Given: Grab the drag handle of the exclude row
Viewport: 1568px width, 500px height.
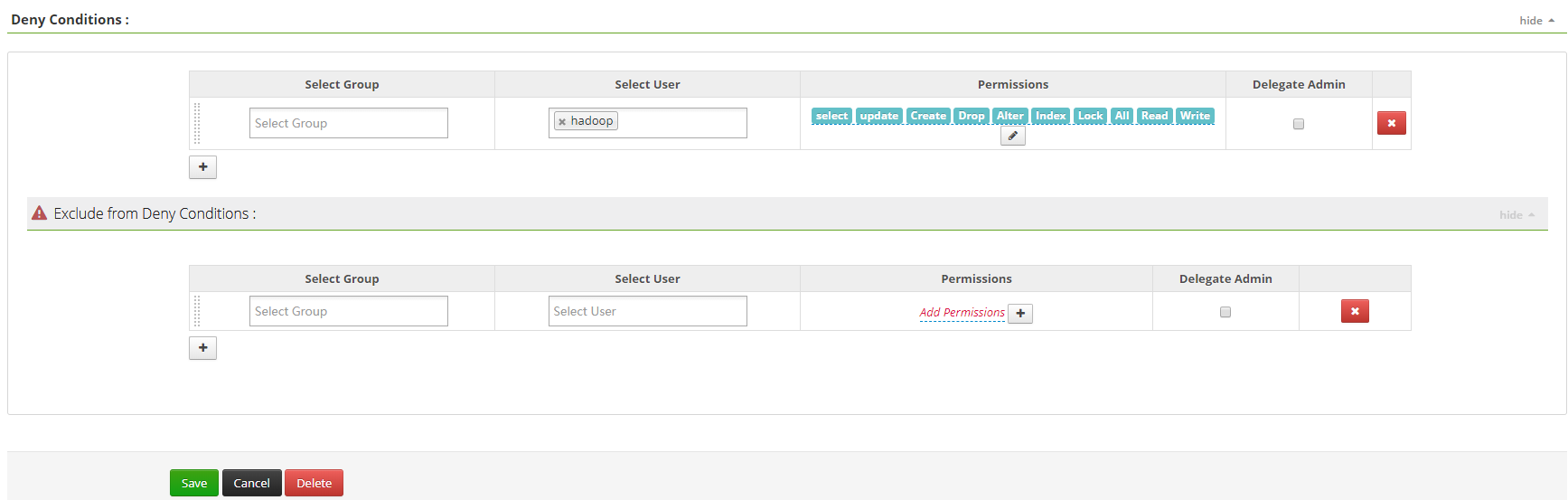Looking at the screenshot, I should pyautogui.click(x=197, y=311).
